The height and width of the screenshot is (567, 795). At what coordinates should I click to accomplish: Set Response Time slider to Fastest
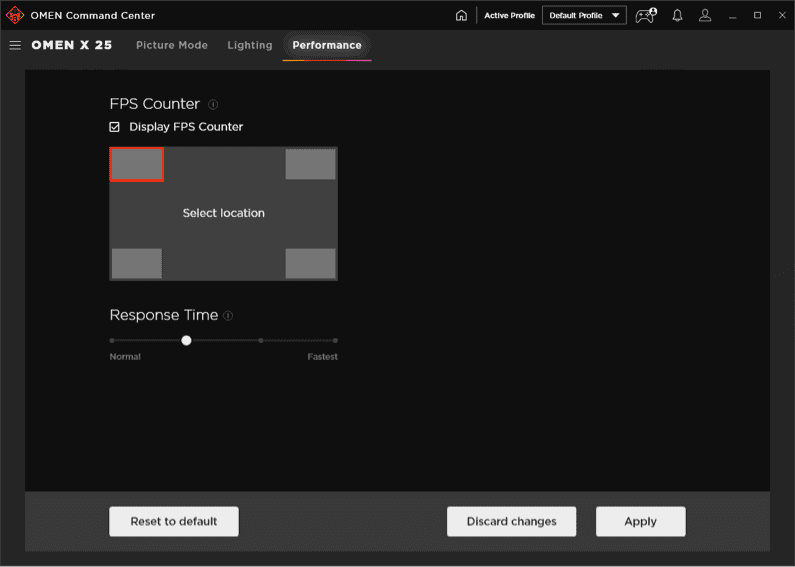point(335,340)
